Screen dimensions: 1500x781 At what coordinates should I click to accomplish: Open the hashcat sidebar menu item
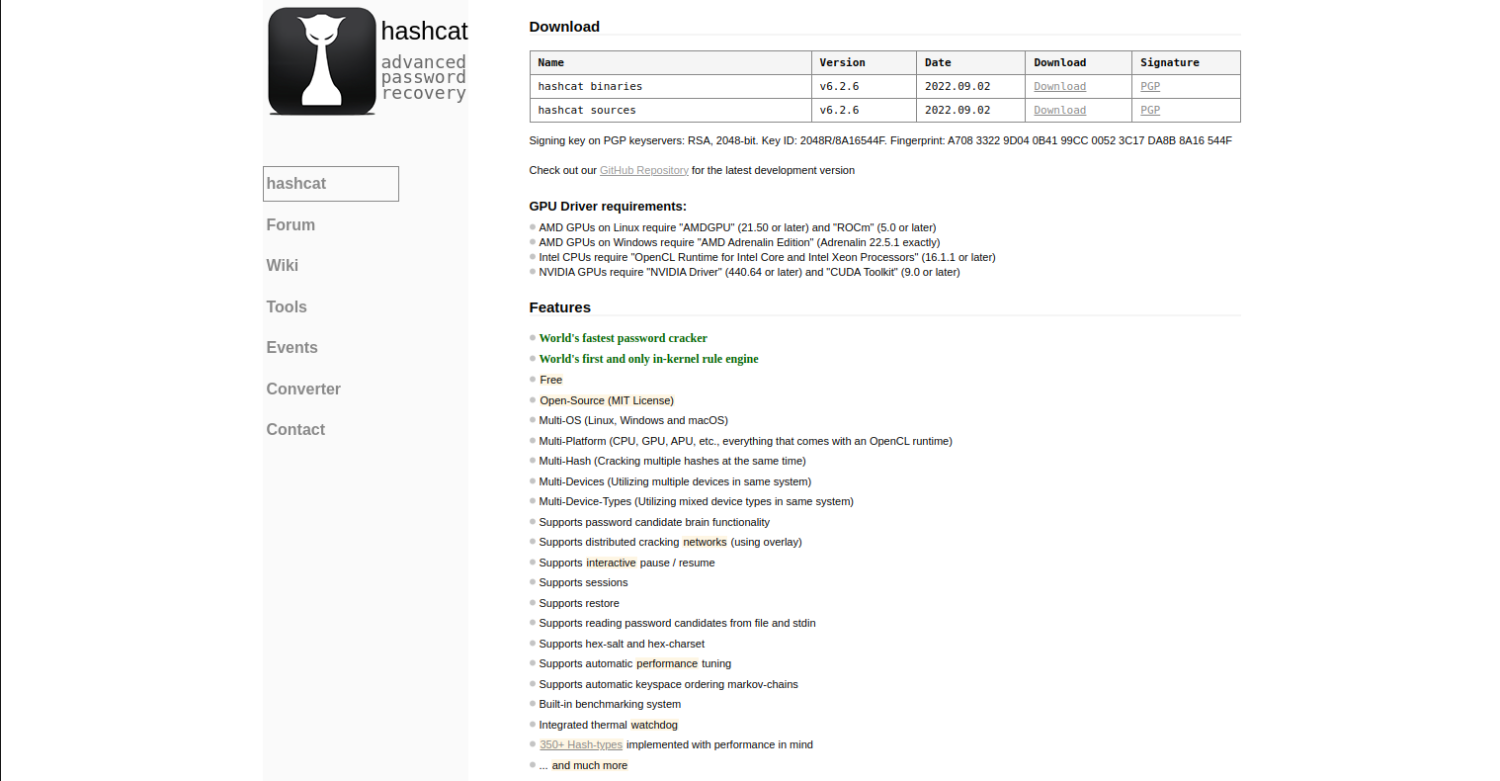(x=330, y=184)
